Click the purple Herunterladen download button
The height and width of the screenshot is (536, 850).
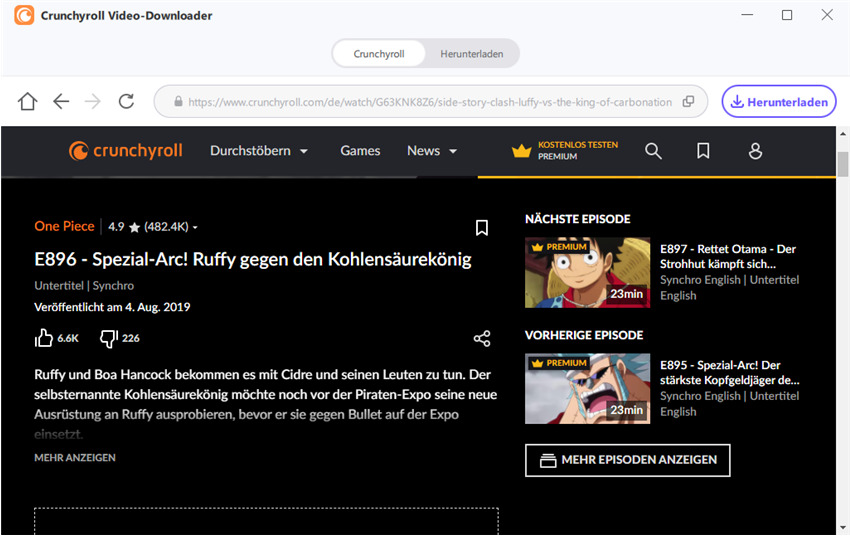coord(779,101)
